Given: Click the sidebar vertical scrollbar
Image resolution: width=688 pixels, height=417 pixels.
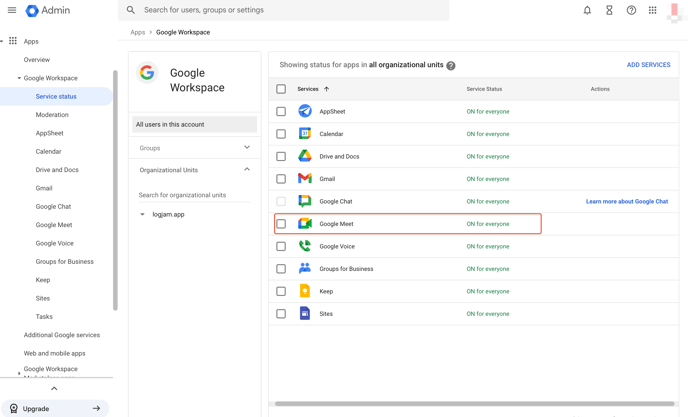Looking at the screenshot, I should pyautogui.click(x=115, y=190).
